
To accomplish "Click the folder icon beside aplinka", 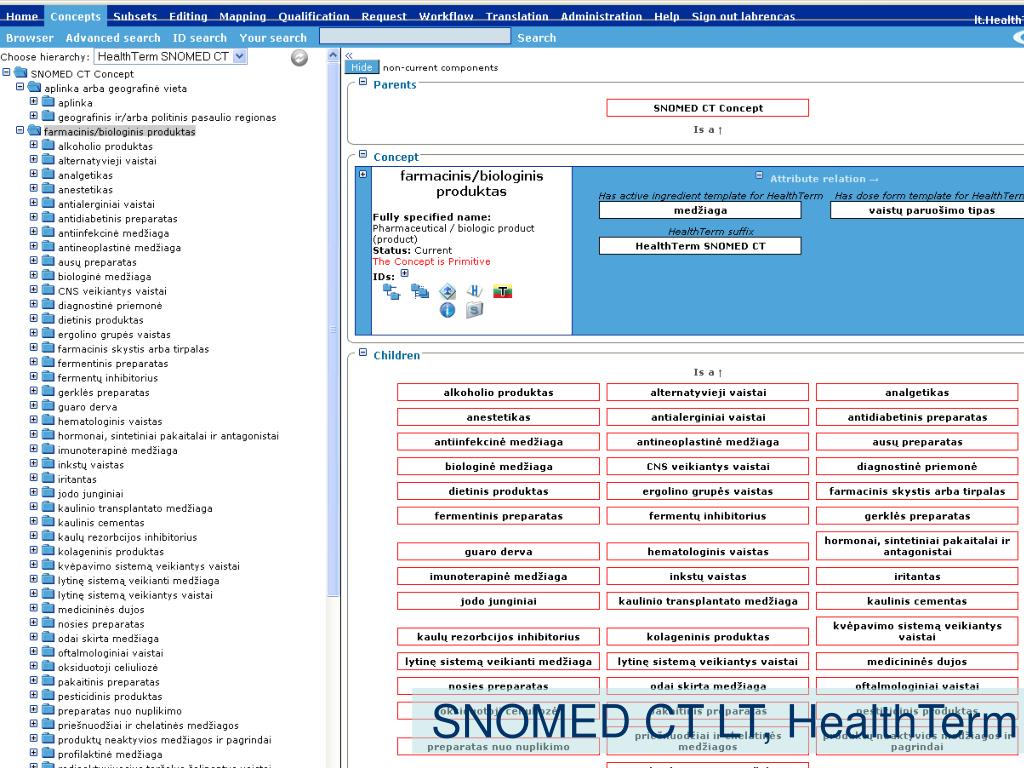I will 48,102.
